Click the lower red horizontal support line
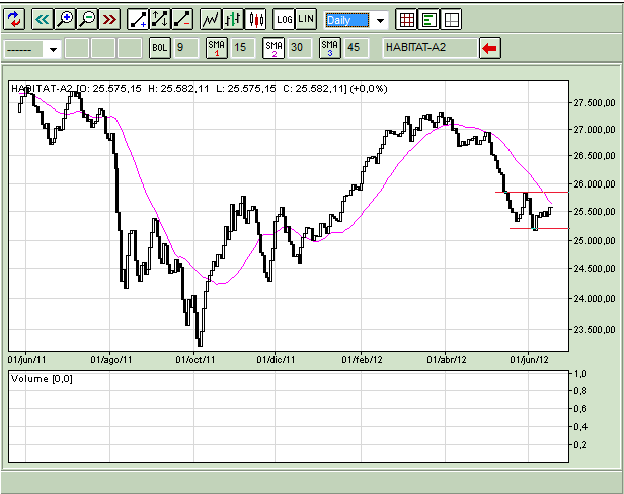Image resolution: width=624 pixels, height=494 pixels. (x=539, y=228)
